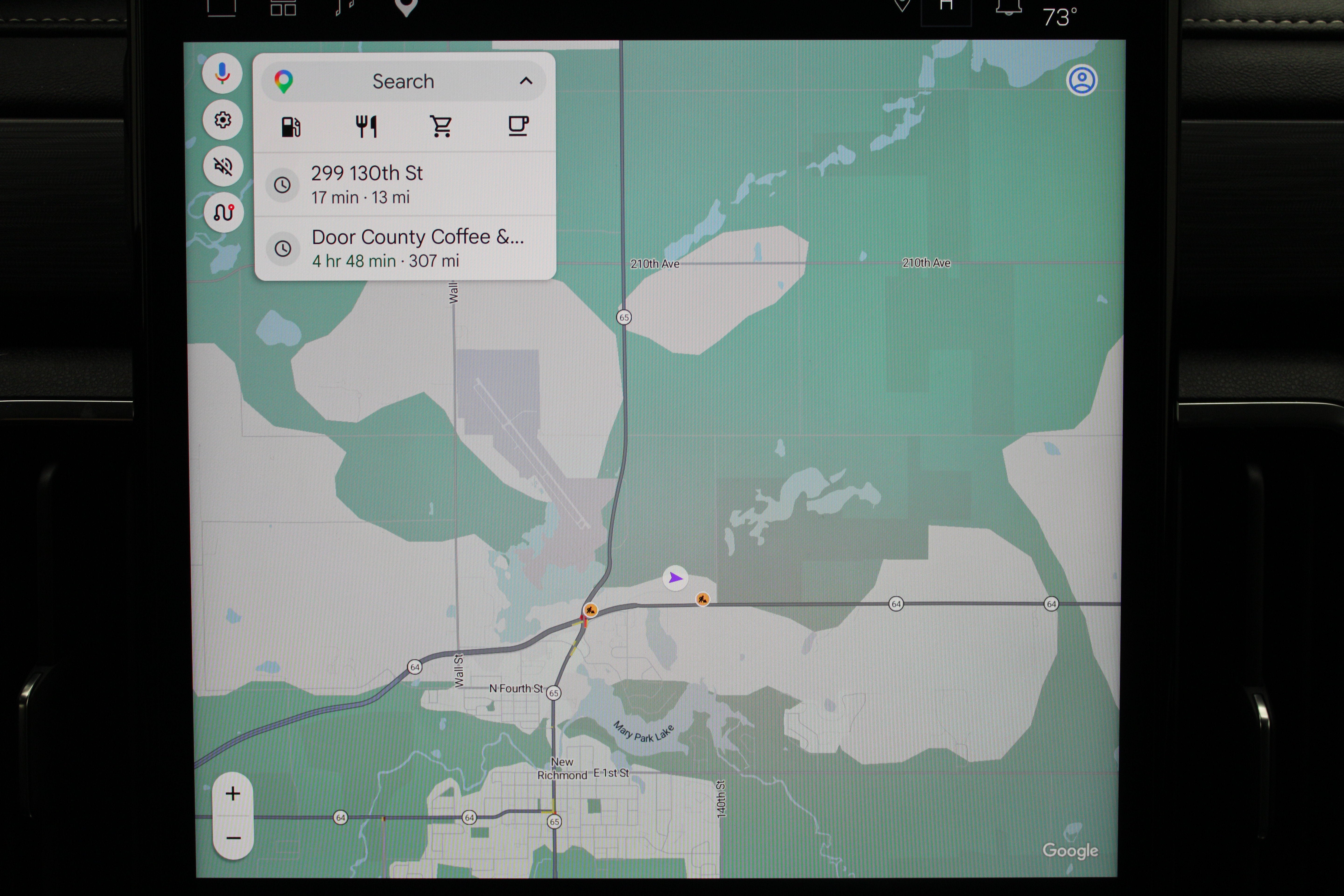
Task: Tap construction marker beside the vehicle arrow
Action: pyautogui.click(x=702, y=599)
